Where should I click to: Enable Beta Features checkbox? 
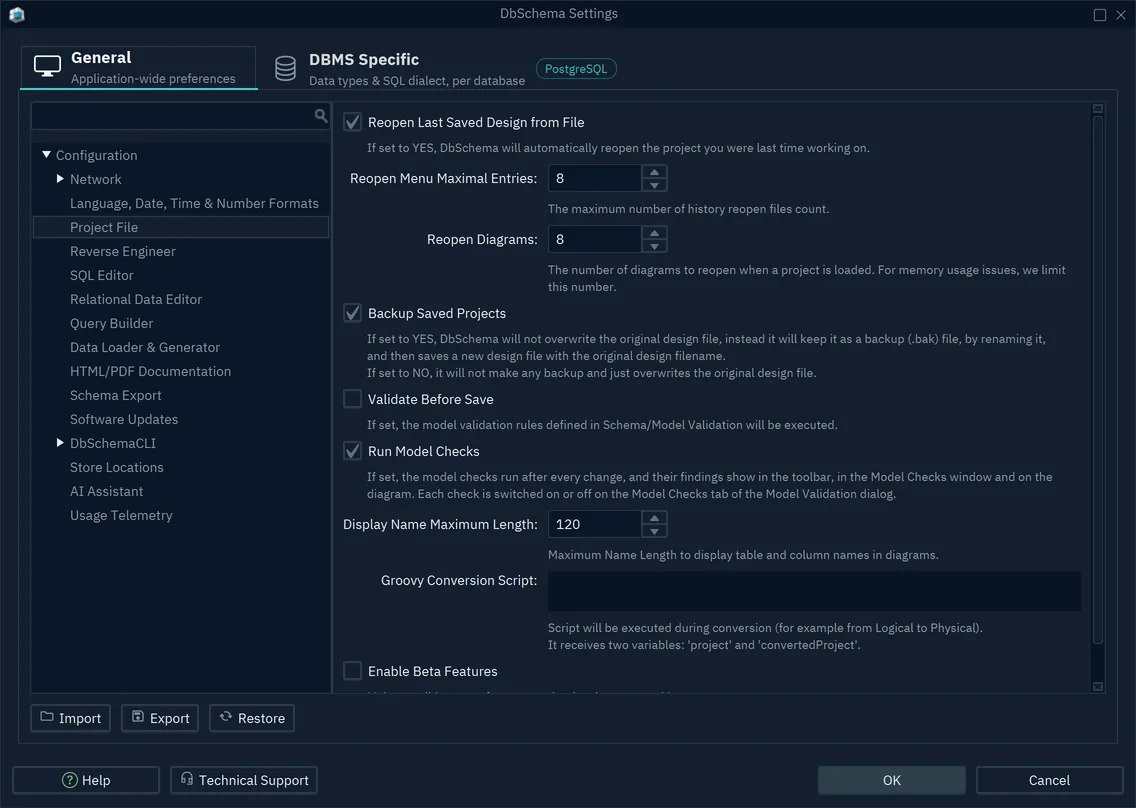(x=352, y=671)
